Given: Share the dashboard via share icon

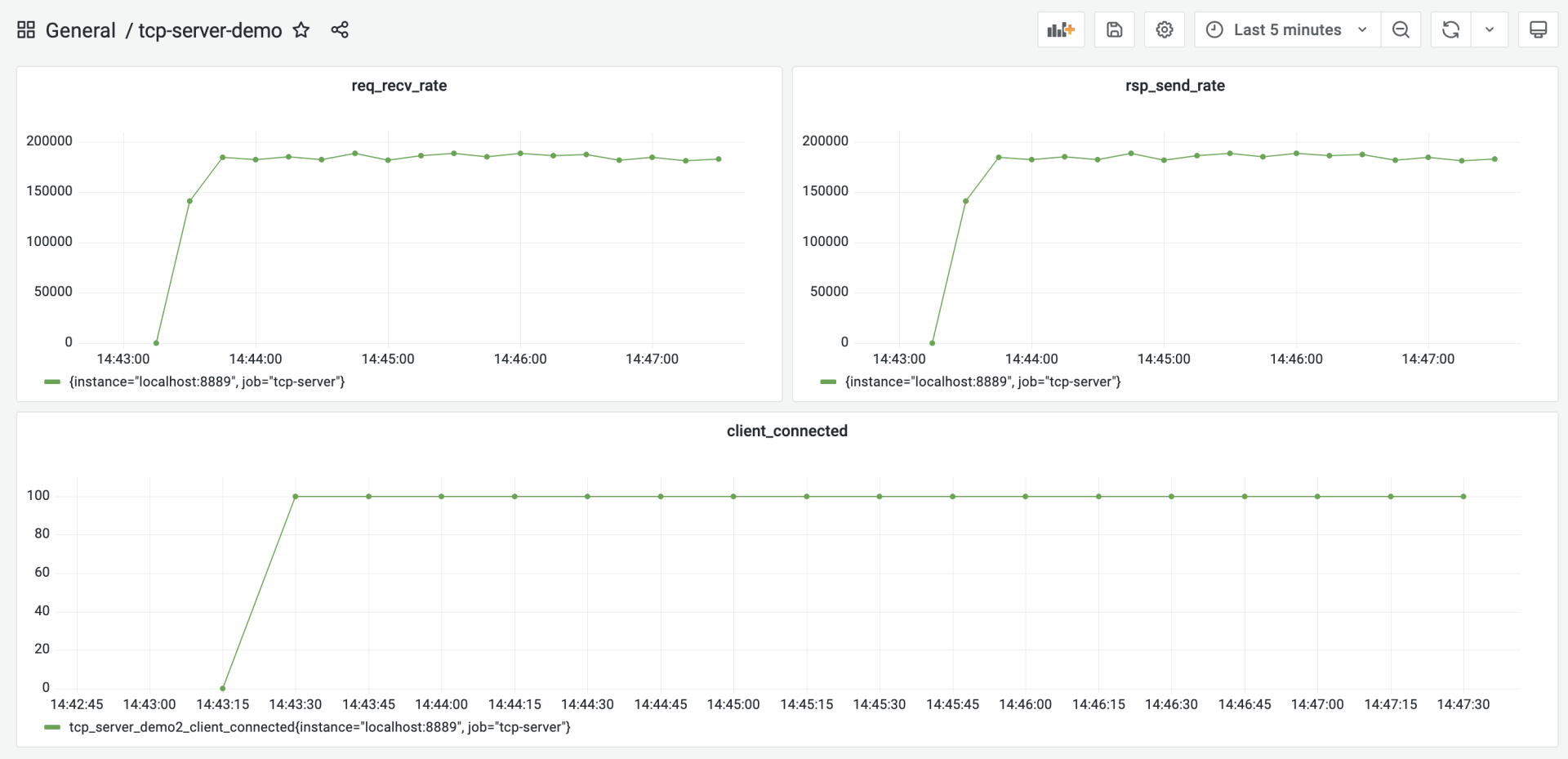Looking at the screenshot, I should pos(340,30).
